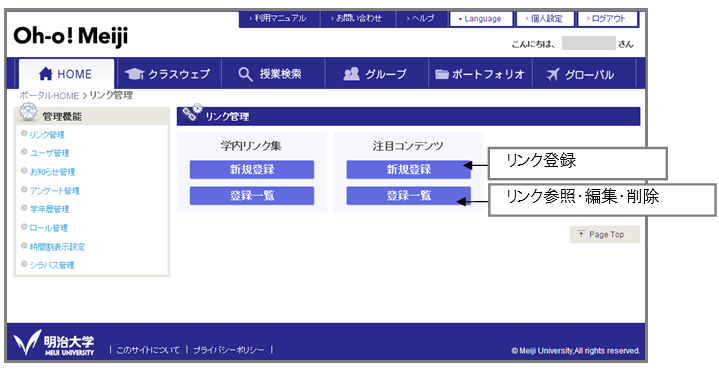Click the house icon on HOME tab
This screenshot has width=719, height=373.
(45, 73)
